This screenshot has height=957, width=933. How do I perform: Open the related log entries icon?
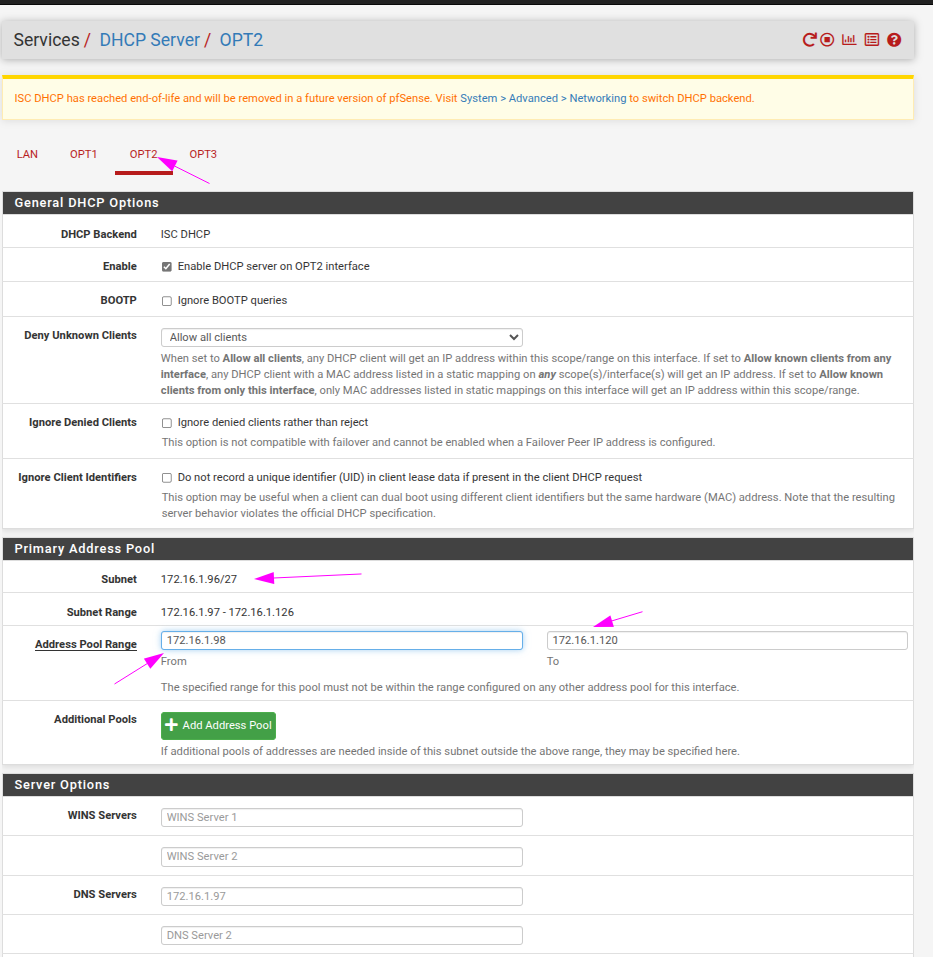tap(871, 40)
